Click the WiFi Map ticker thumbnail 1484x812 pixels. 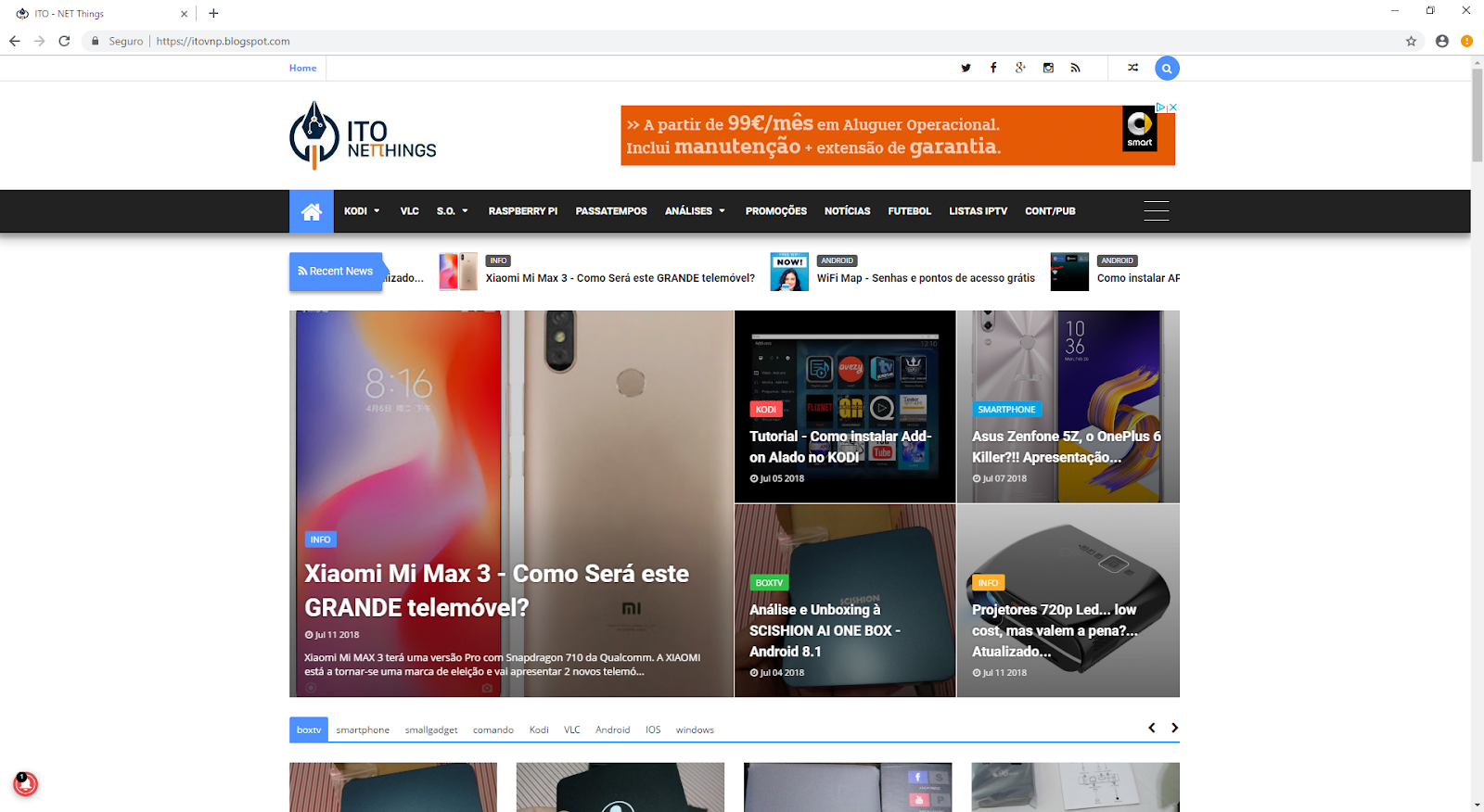pos(789,272)
